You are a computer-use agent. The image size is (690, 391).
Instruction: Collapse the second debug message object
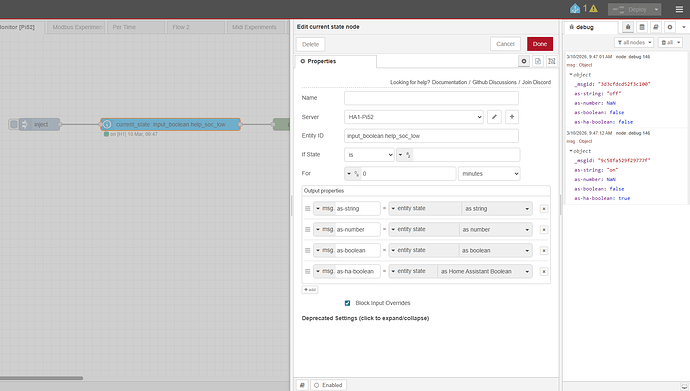[571, 151]
